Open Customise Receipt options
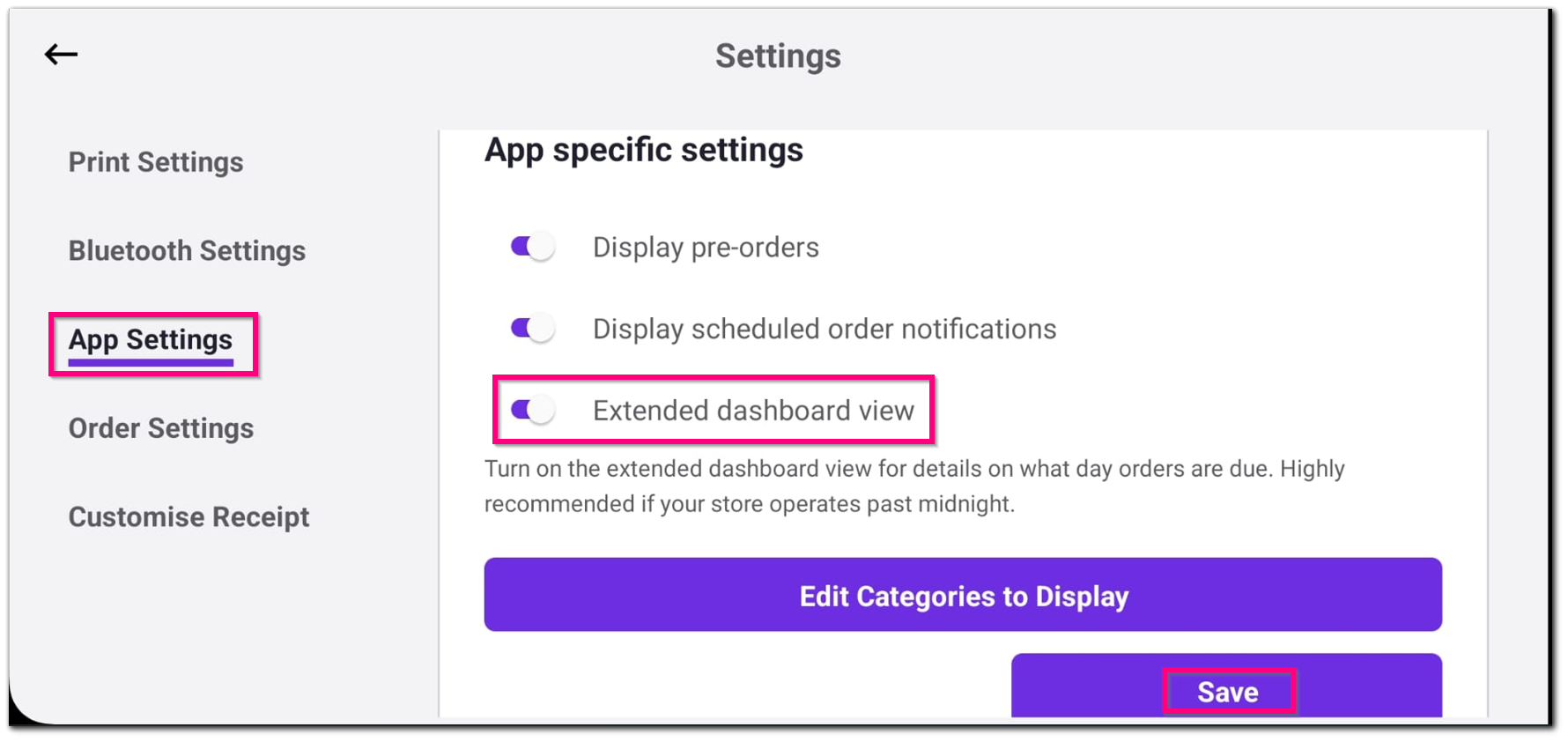1568x742 pixels. click(189, 517)
